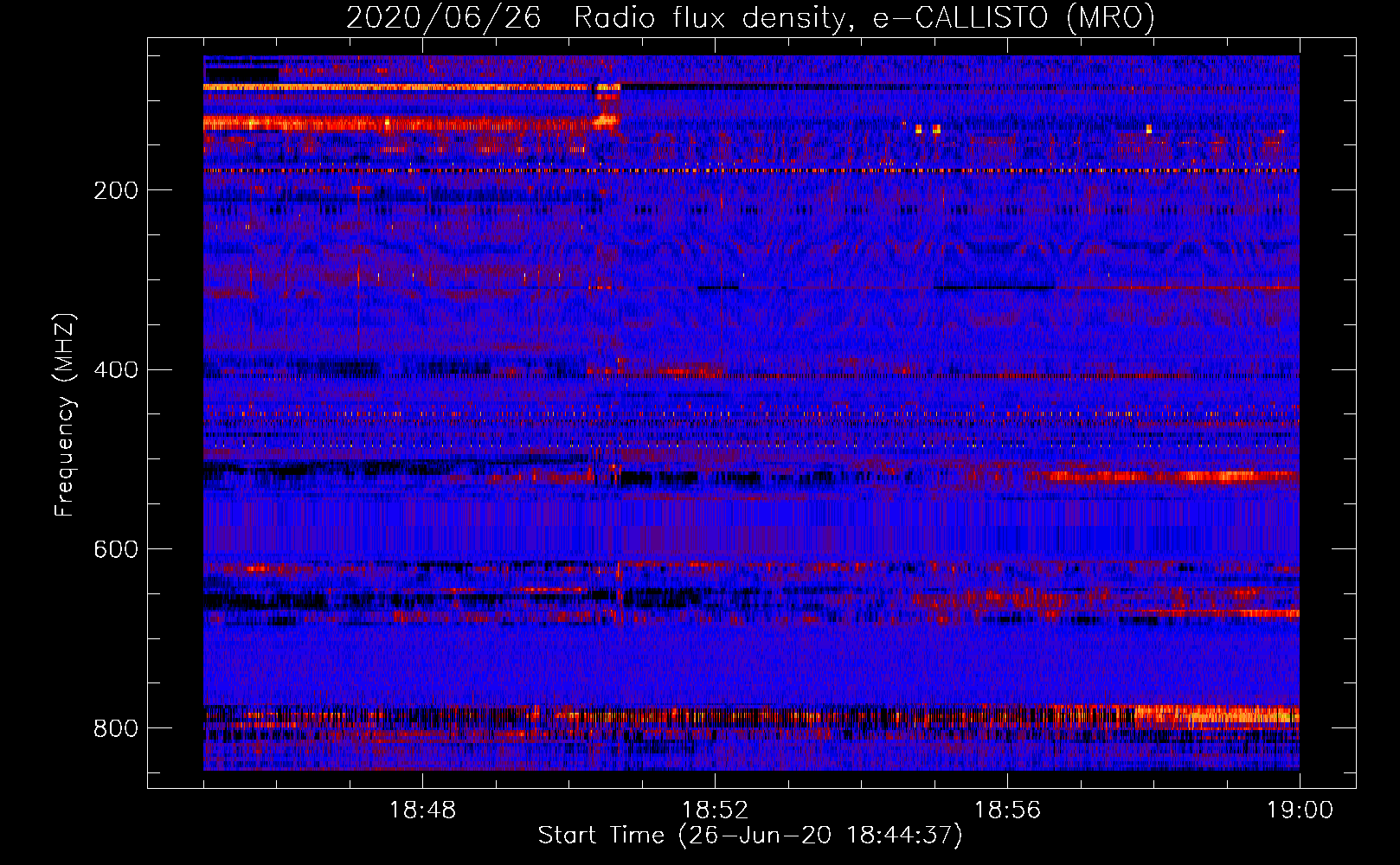Click the 19:00 time tick label
Screen dimensions: 1400x865
1300,811
